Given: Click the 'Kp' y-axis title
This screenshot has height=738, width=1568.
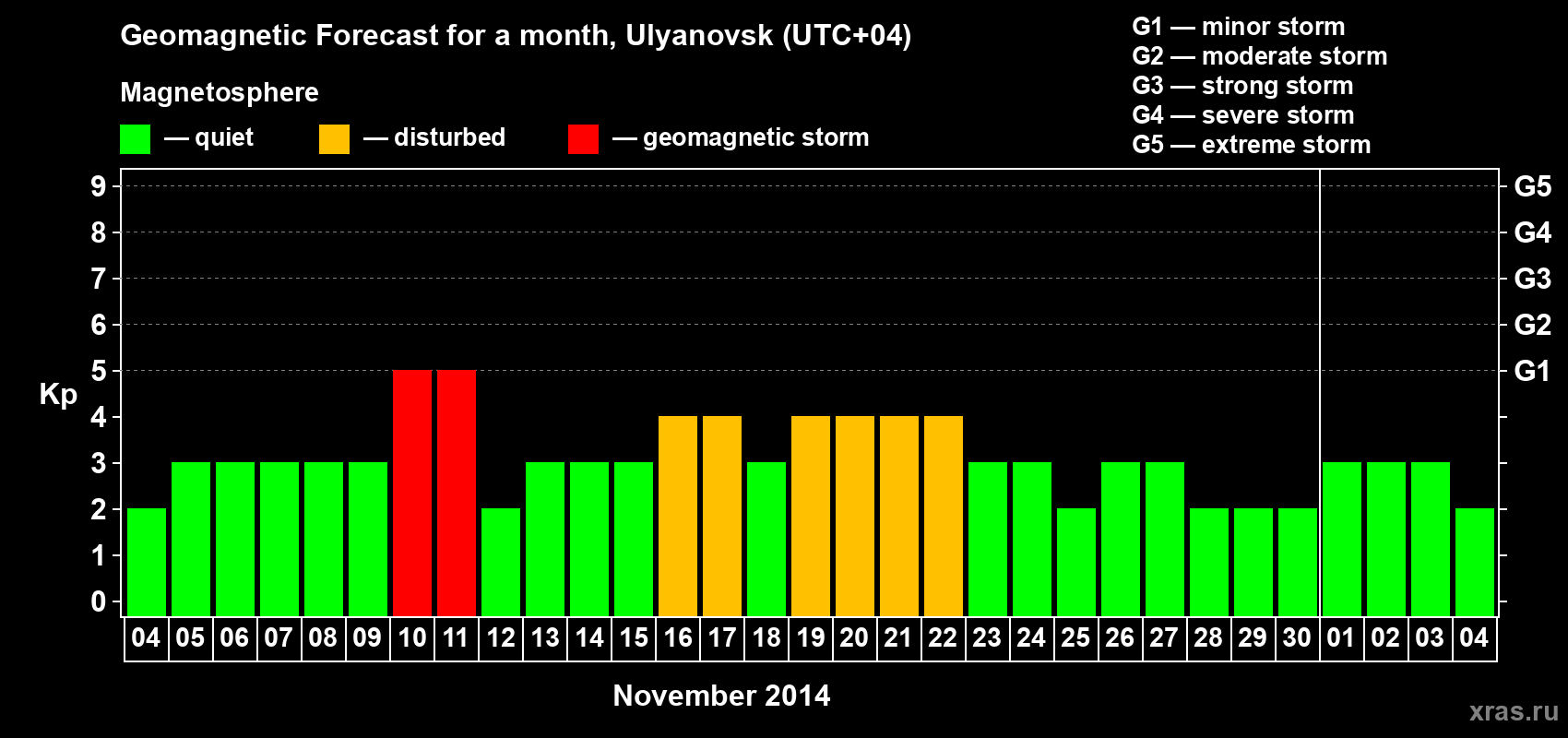Looking at the screenshot, I should click(x=58, y=395).
